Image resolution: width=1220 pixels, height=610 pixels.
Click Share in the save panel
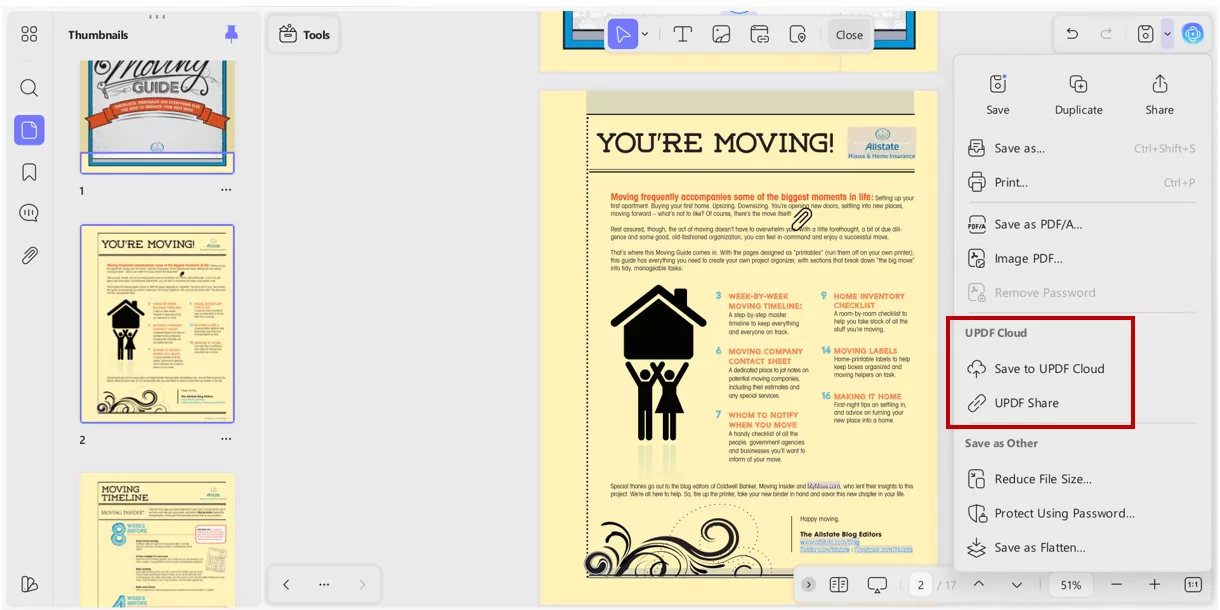pyautogui.click(x=1160, y=95)
